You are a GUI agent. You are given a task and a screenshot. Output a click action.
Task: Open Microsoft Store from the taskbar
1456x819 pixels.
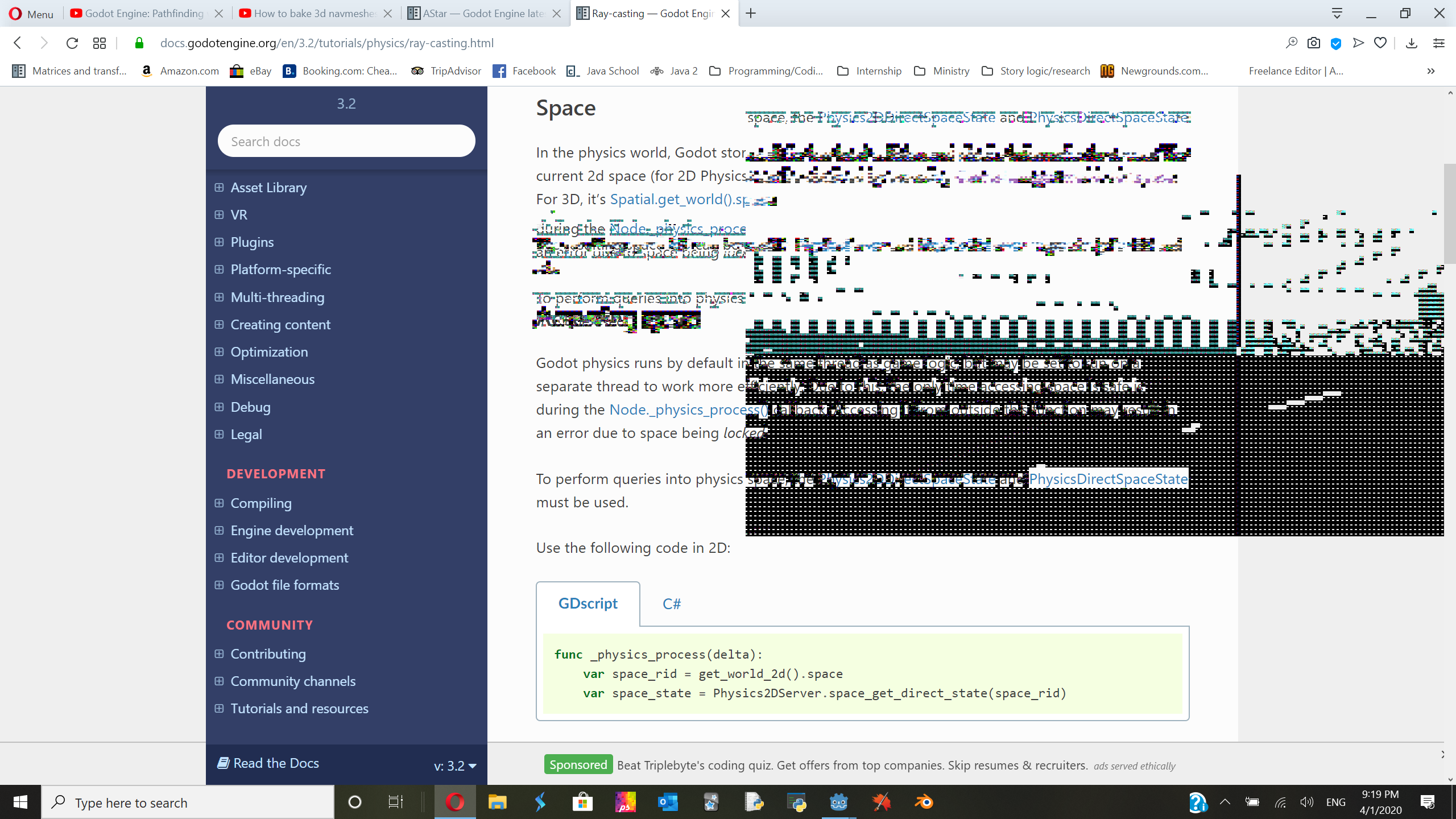coord(582,803)
